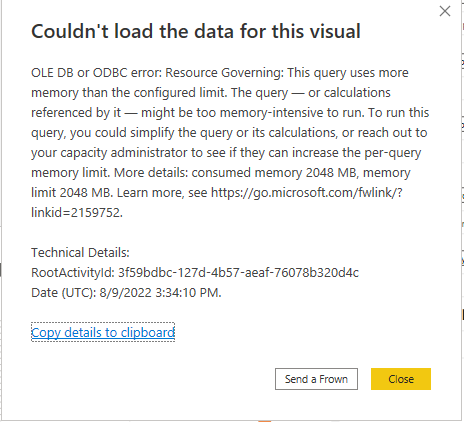Screen dimensions: 464x422
Task: Click the Date (UTC) label
Action: [63, 292]
